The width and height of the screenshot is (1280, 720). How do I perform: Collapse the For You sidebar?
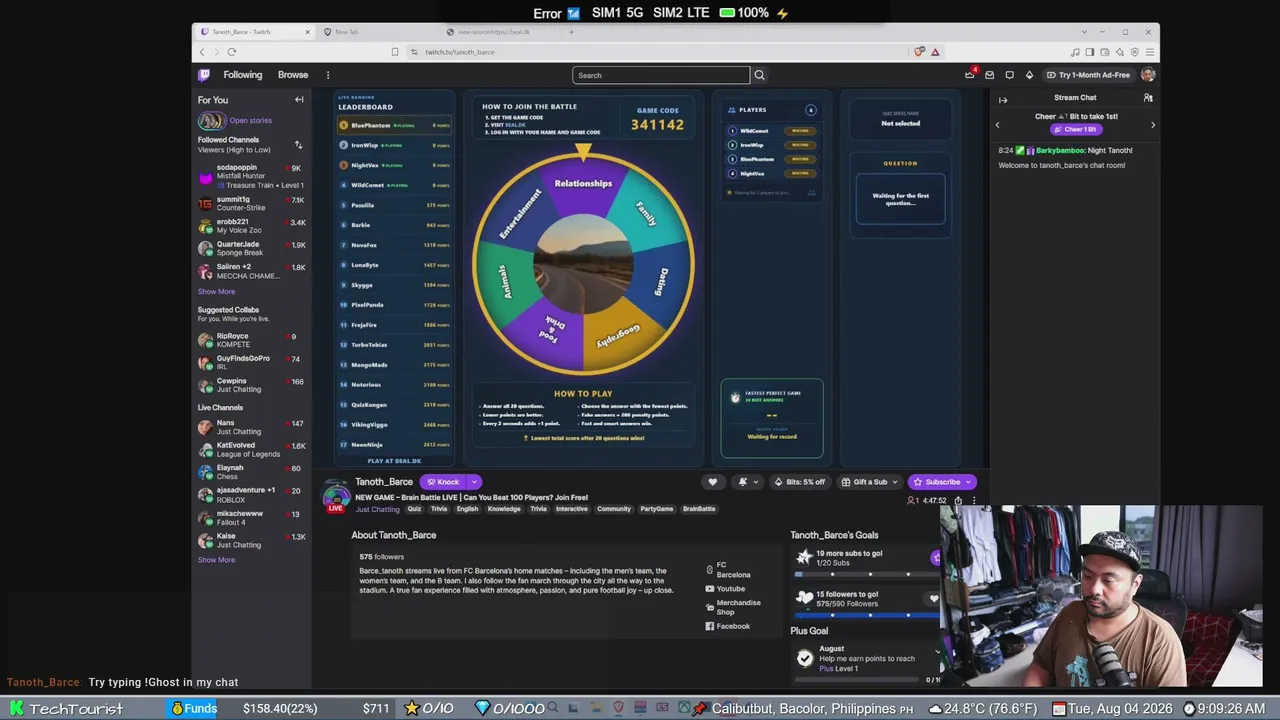click(299, 100)
